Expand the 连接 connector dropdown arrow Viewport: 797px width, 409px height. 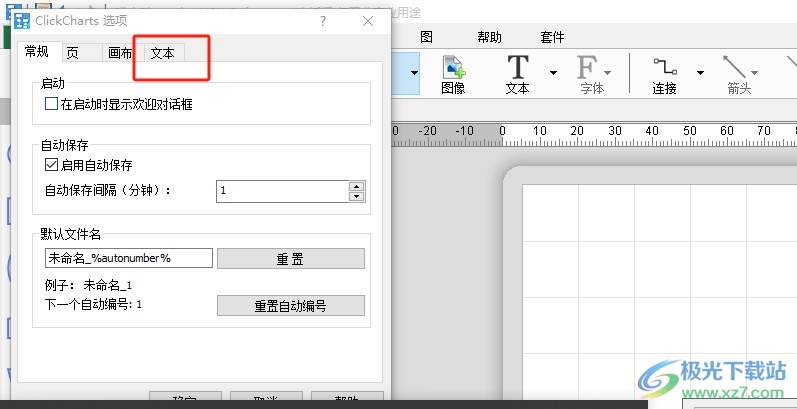pyautogui.click(x=700, y=73)
